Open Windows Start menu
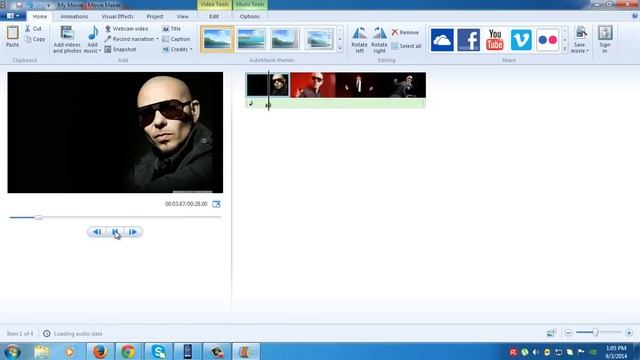 tap(12, 351)
